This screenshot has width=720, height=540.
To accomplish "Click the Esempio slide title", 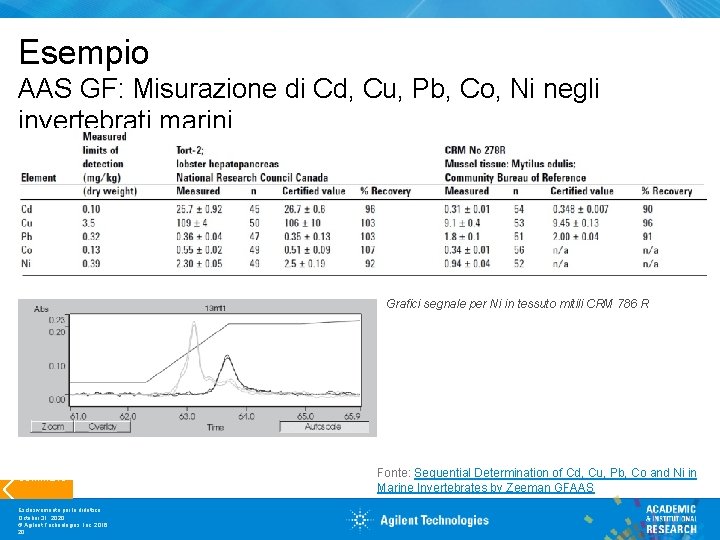I will [x=84, y=52].
